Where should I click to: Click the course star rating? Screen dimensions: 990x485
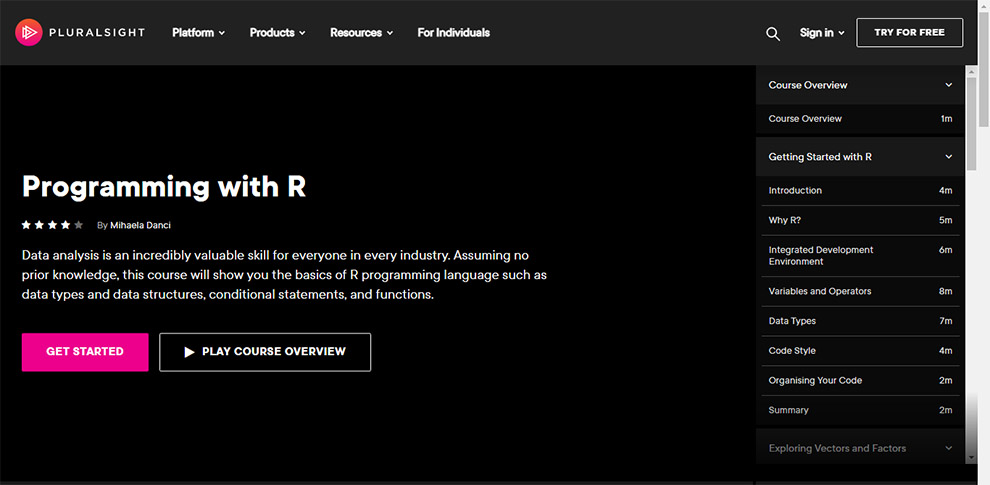pyautogui.click(x=52, y=225)
